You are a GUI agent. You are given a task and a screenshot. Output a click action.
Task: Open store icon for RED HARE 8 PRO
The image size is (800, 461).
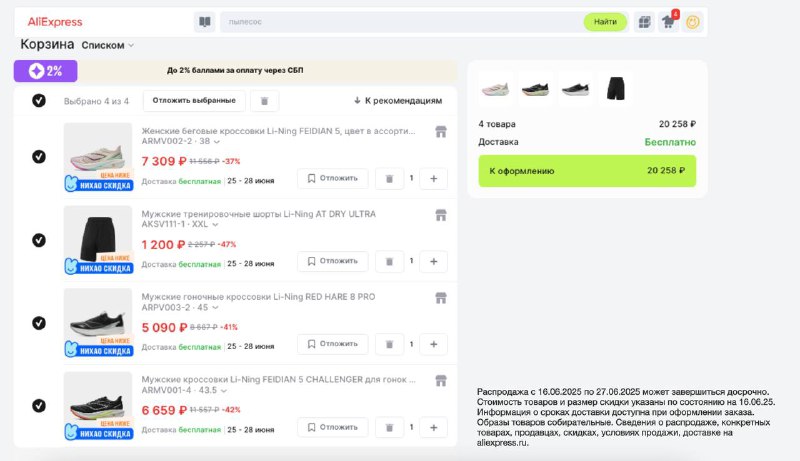point(441,298)
